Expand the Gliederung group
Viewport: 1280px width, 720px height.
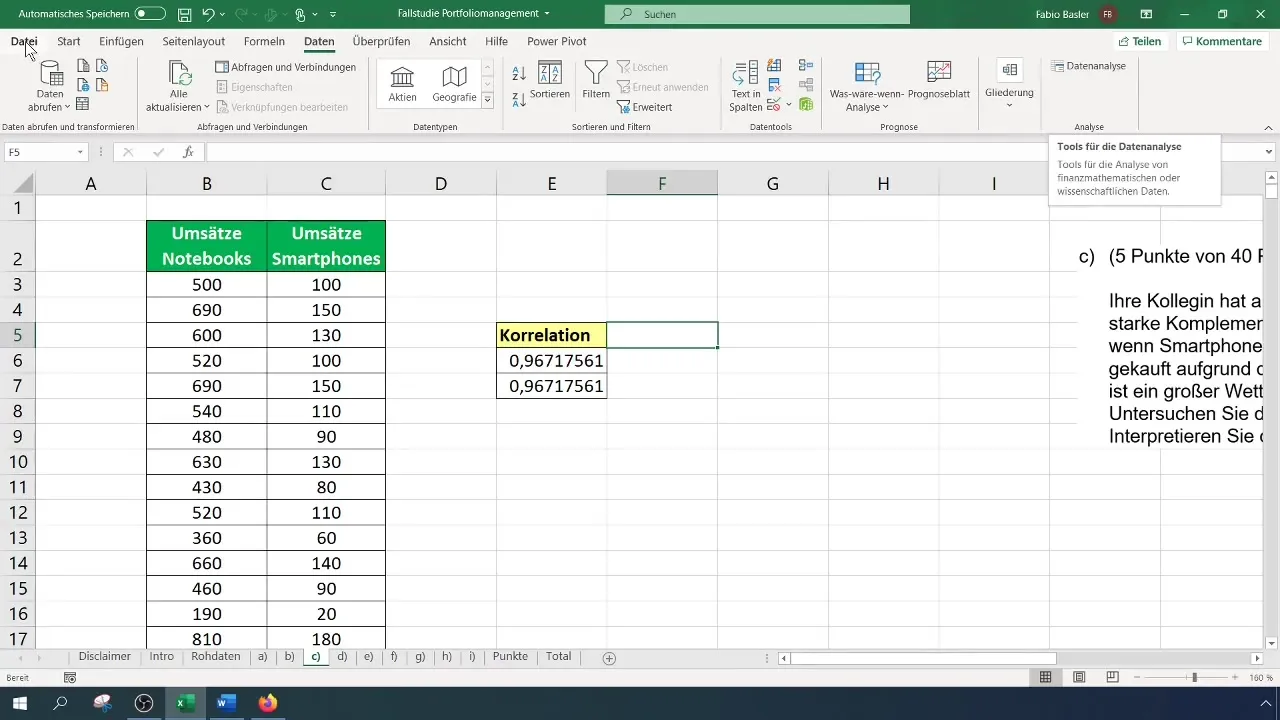1009,84
